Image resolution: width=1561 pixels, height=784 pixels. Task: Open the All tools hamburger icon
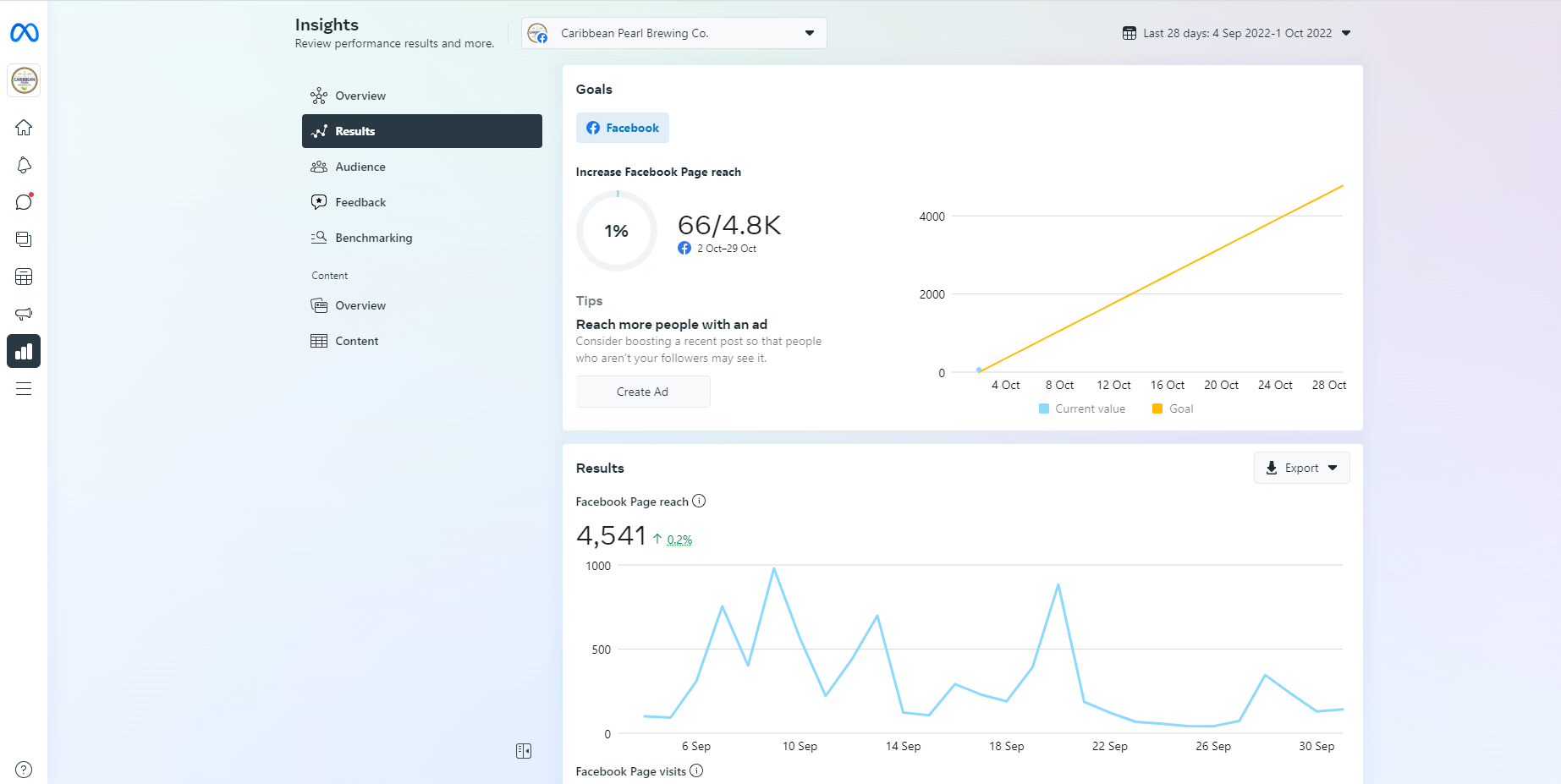pyautogui.click(x=24, y=389)
